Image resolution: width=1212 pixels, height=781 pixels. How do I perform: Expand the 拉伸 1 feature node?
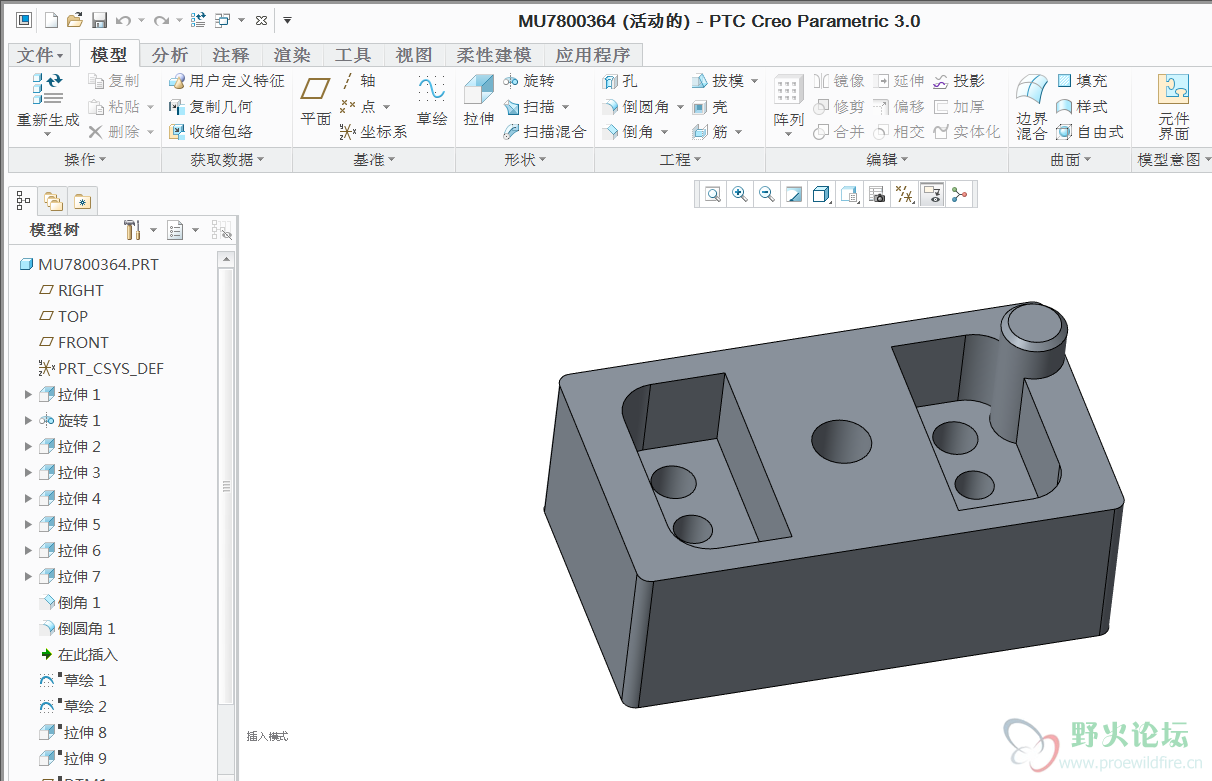point(28,395)
